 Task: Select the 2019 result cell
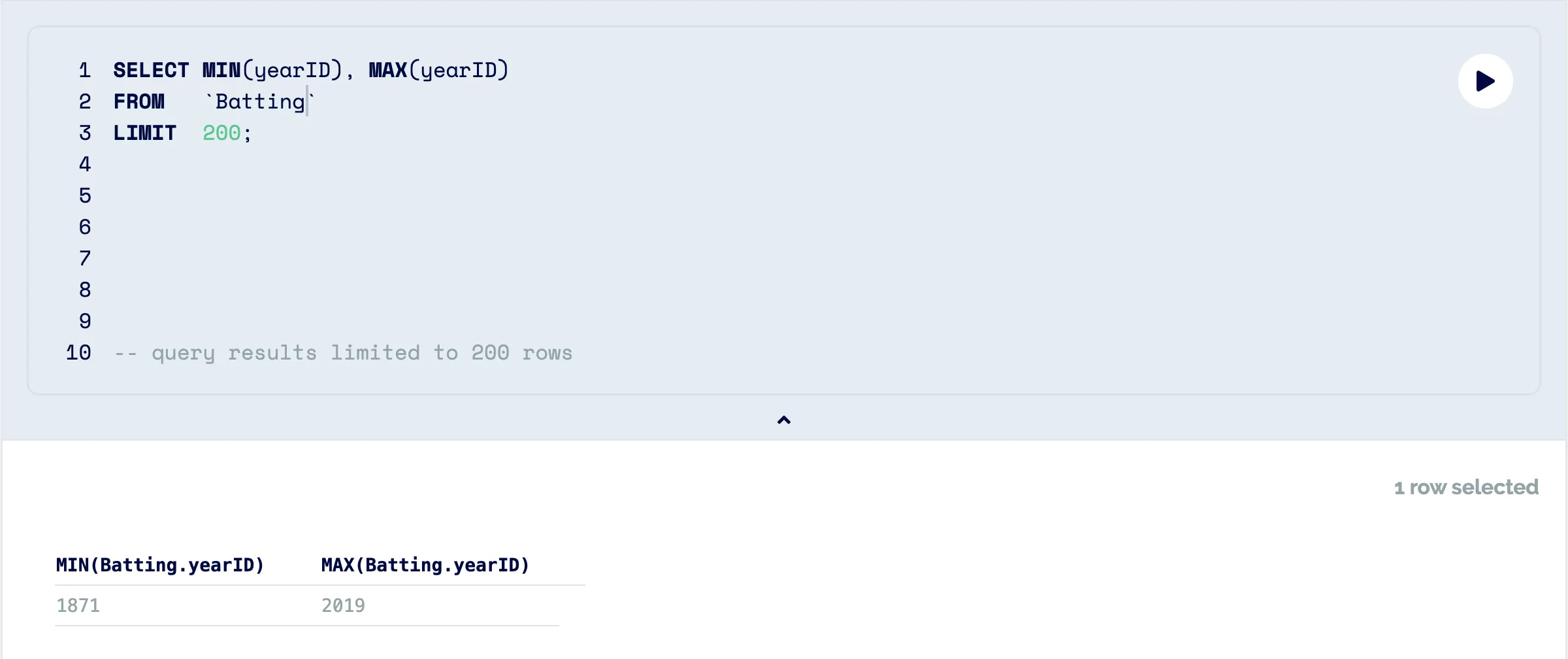coord(343,605)
